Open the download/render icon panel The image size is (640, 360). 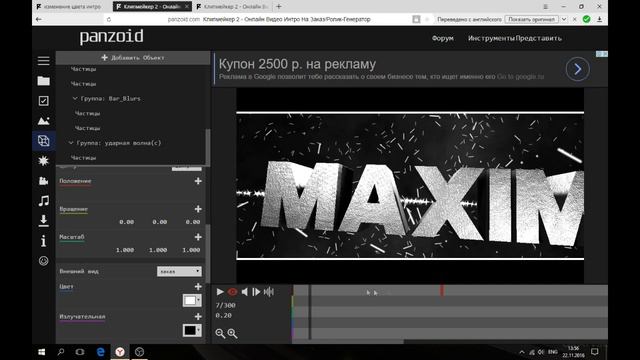tap(44, 220)
